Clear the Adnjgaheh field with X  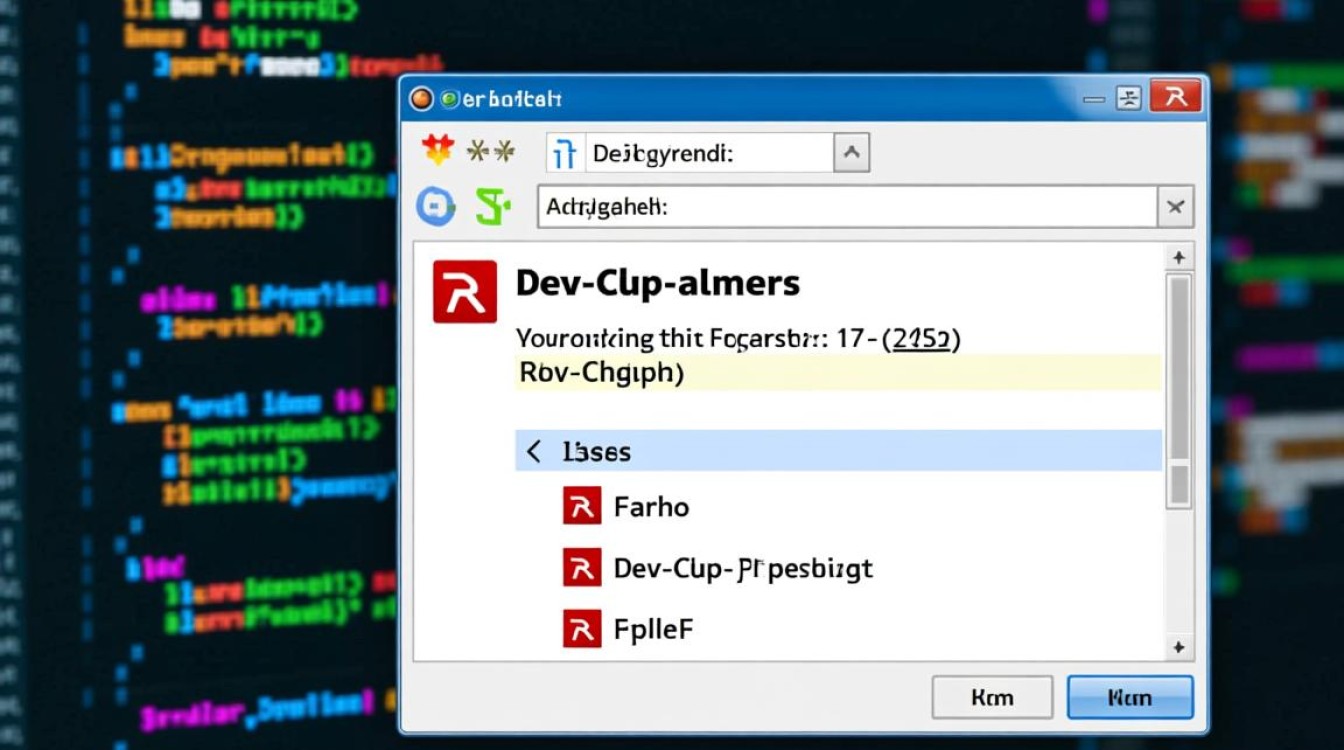(x=1175, y=208)
